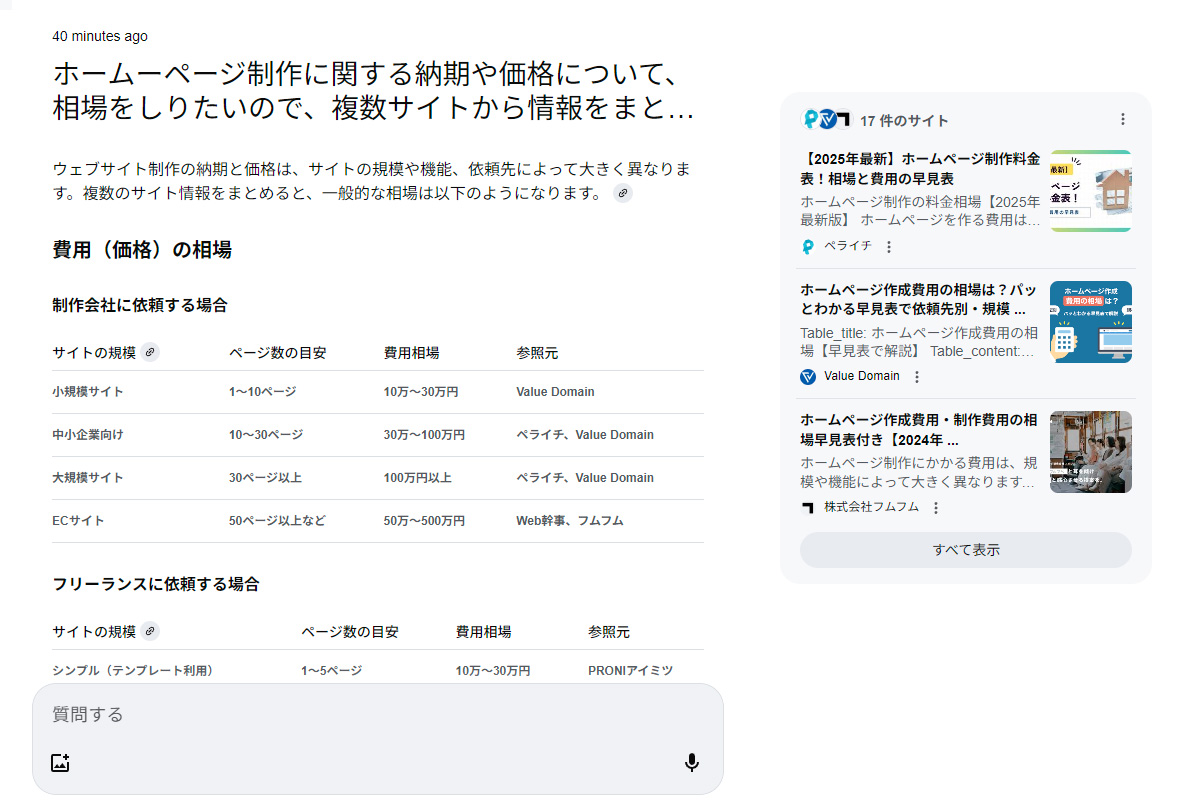Click the stacked site favicons beside 17 件のサイト
1180x800 pixels.
coord(826,120)
